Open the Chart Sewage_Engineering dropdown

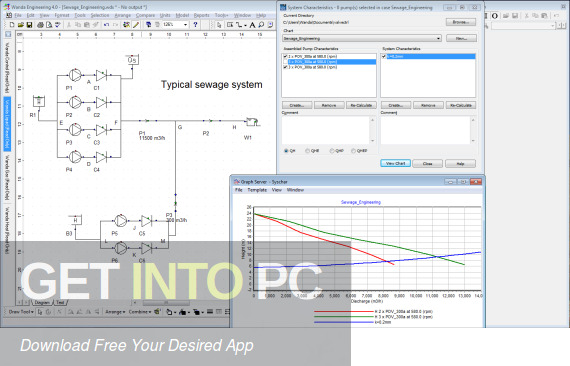point(438,39)
